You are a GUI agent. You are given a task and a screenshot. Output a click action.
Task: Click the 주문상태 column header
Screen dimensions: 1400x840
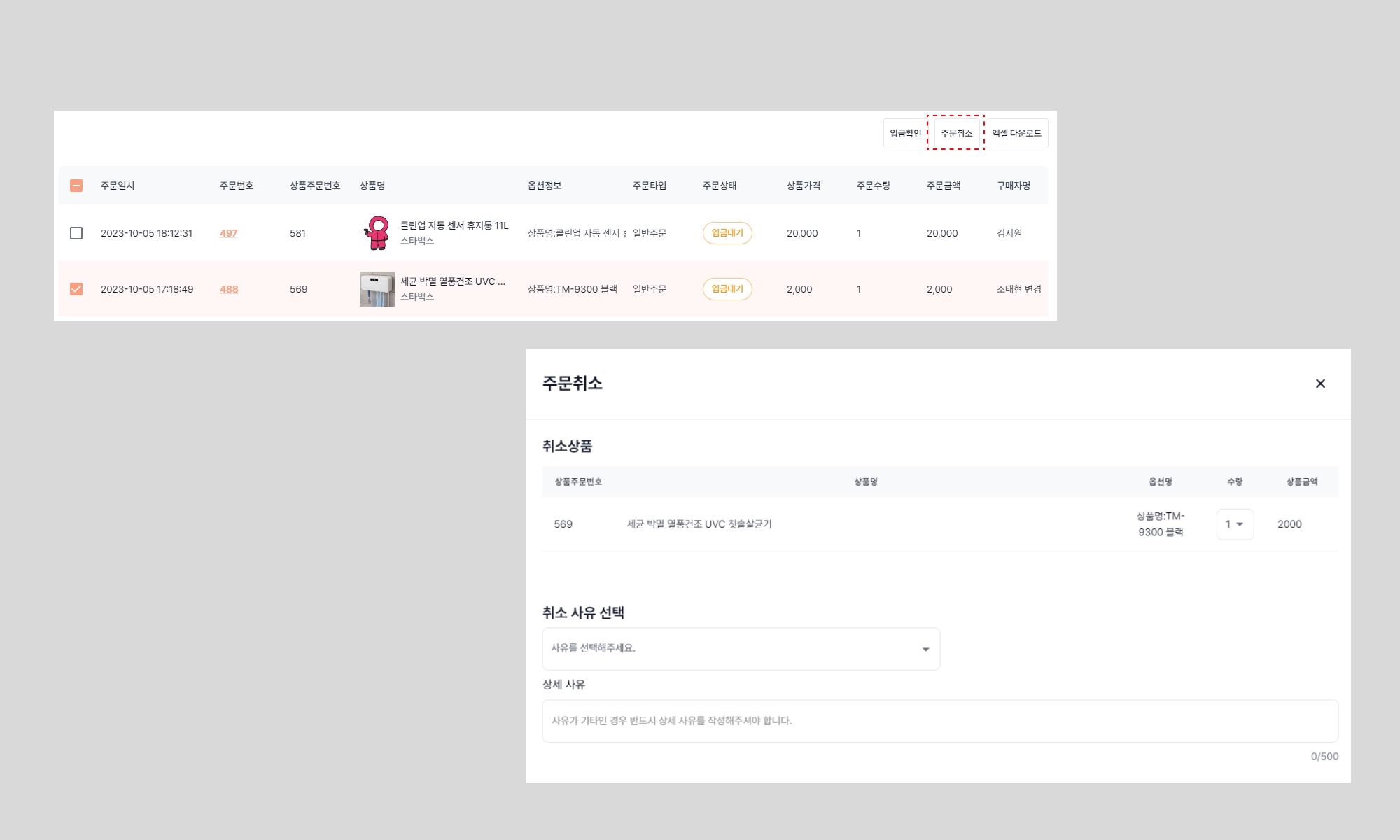[x=720, y=185]
